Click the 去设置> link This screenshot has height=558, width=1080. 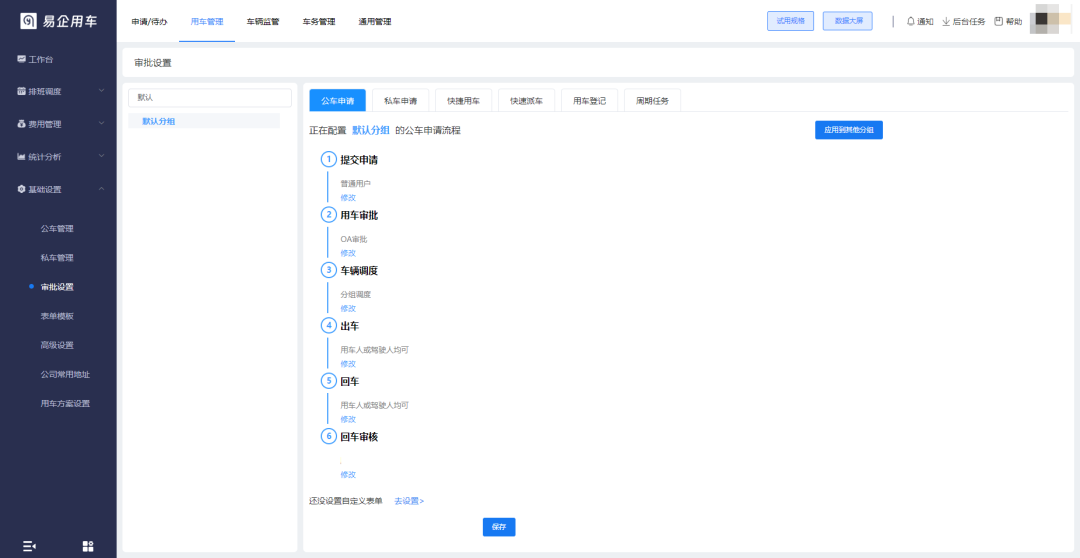pyautogui.click(x=409, y=501)
